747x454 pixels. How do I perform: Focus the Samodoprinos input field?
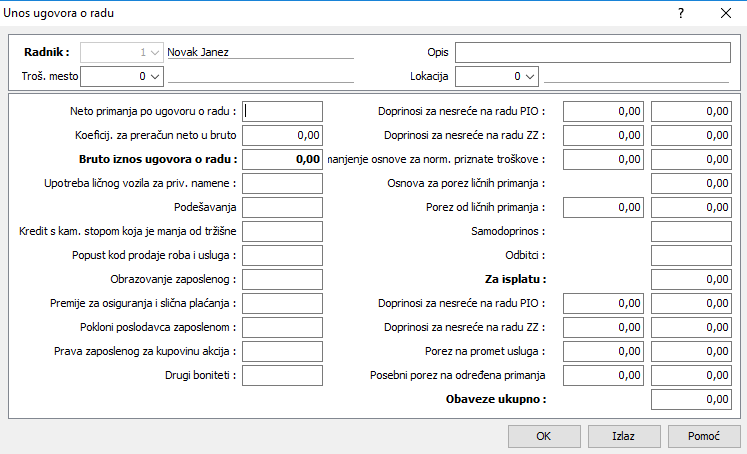coord(692,231)
